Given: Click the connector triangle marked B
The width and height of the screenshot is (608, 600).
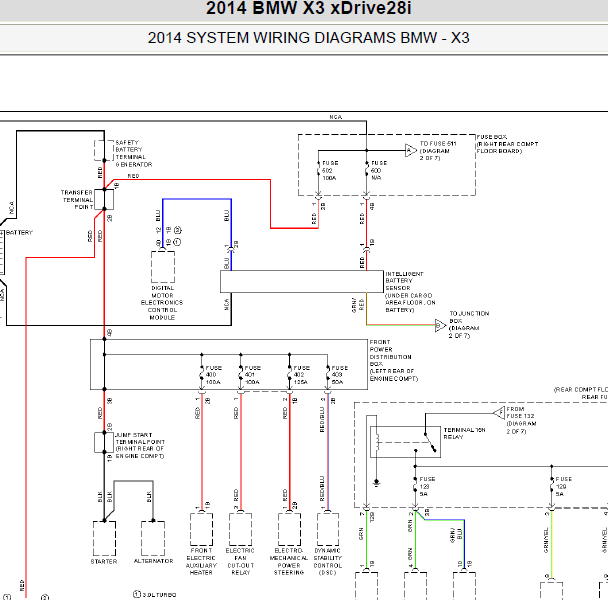Looking at the screenshot, I should [x=440, y=325].
